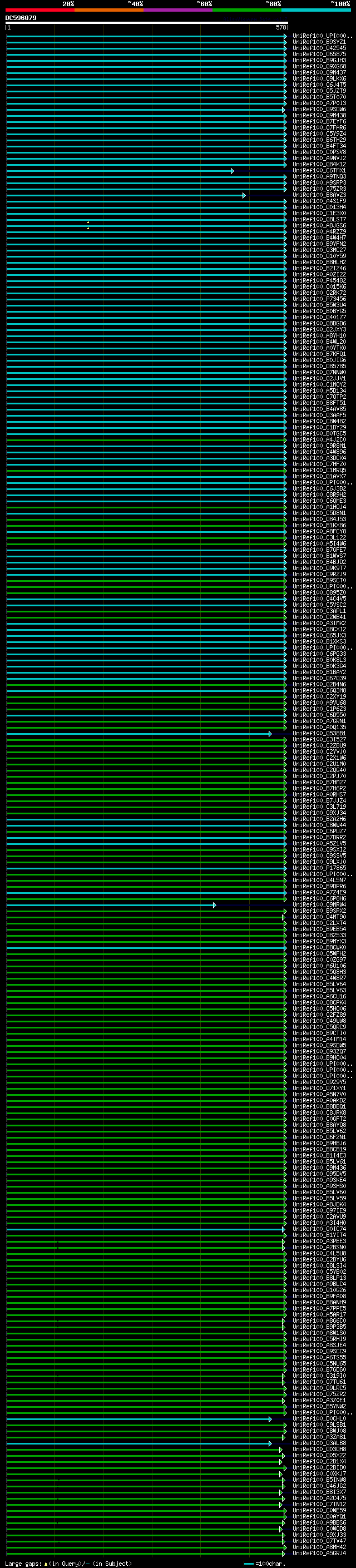The height and width of the screenshot is (1568, 356).
Task: Click the UniRef100_A7PQI3 hit label
Action: point(319,103)
